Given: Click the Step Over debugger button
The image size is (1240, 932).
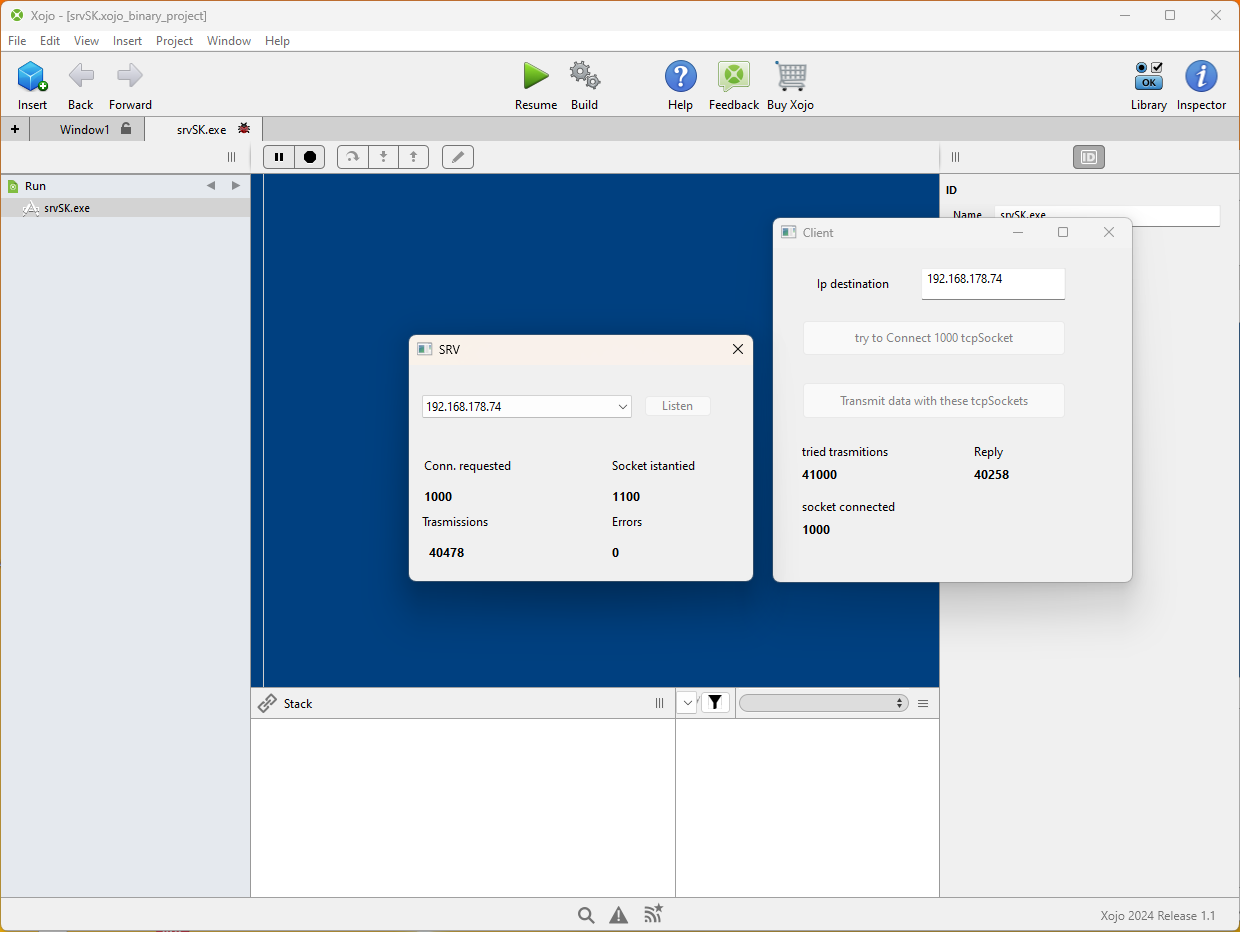Looking at the screenshot, I should click(x=353, y=157).
